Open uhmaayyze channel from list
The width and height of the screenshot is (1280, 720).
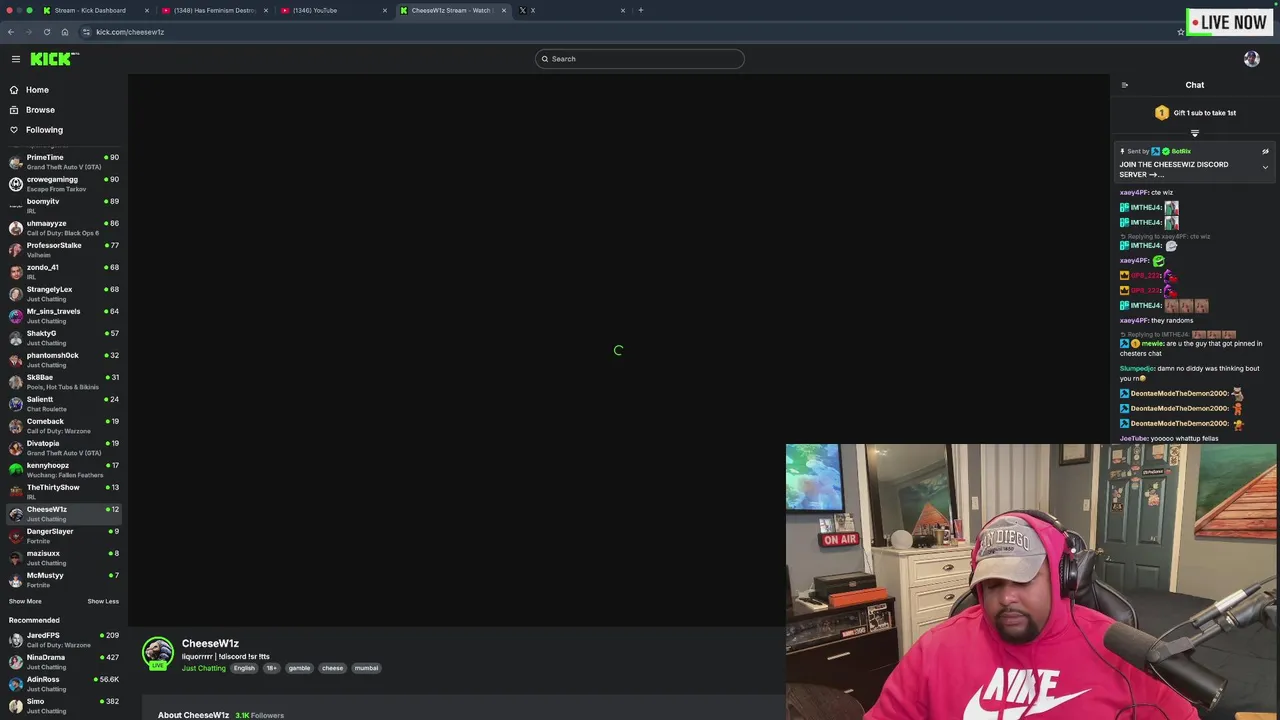click(x=64, y=228)
